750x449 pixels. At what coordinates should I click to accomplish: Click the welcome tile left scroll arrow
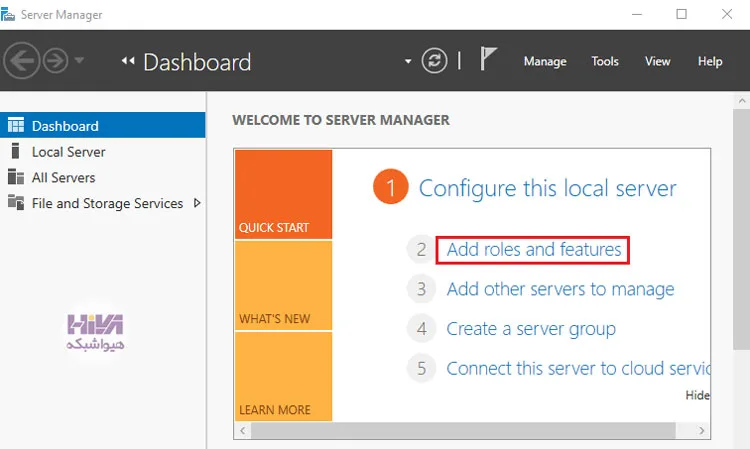243,430
